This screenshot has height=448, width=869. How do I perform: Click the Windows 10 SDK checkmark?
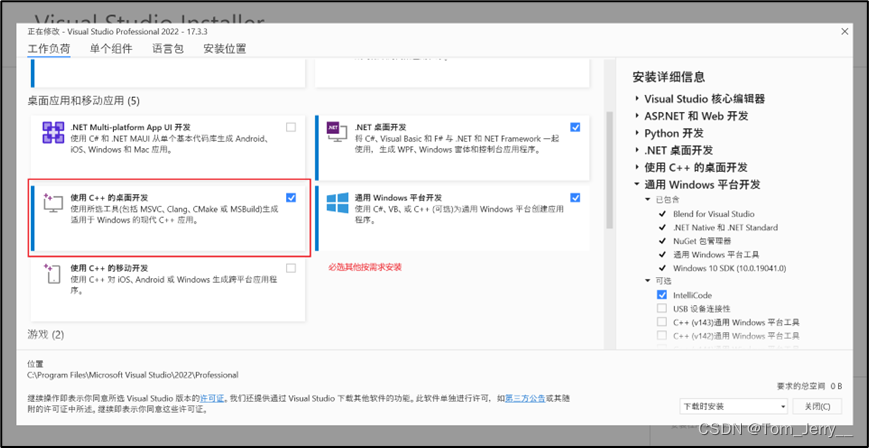coord(662,268)
